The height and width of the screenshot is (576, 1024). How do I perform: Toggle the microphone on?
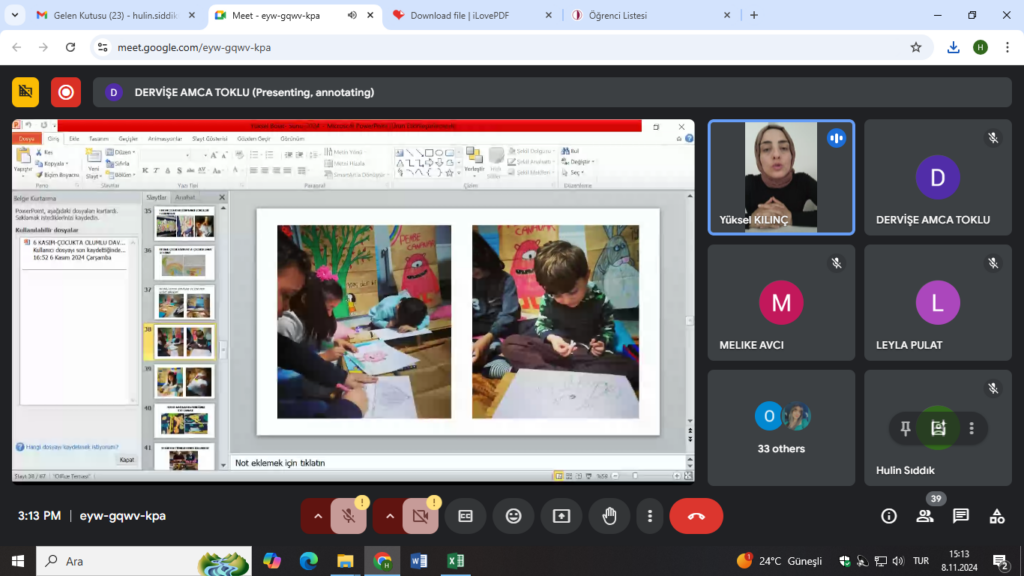coord(348,516)
